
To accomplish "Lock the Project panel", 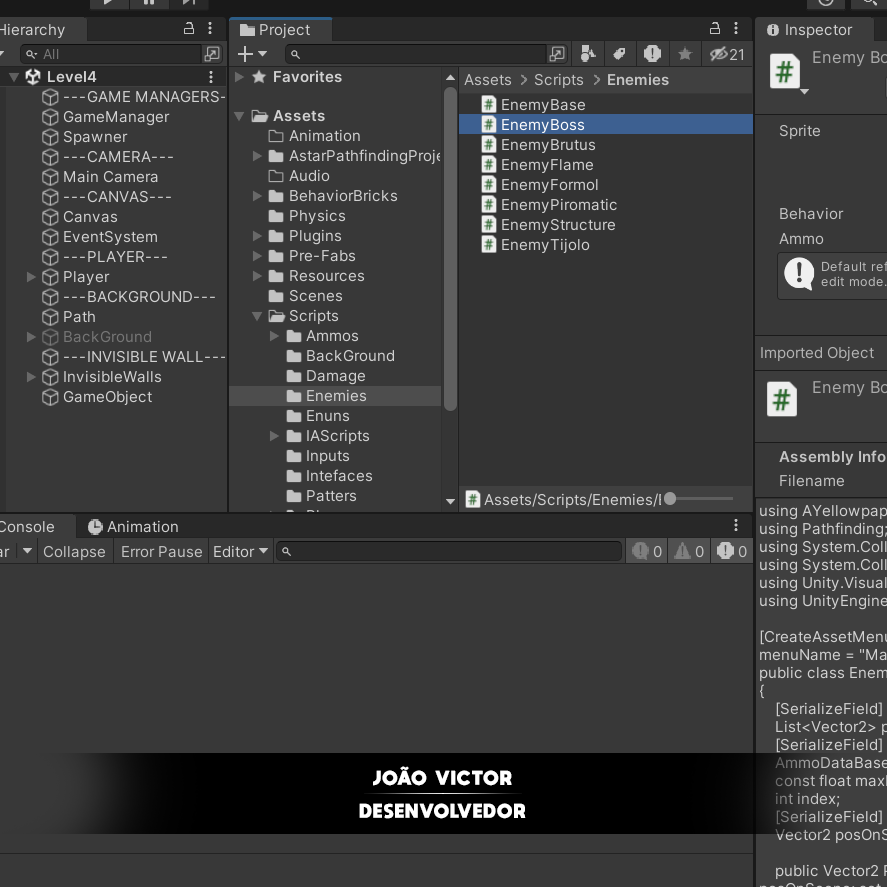I will pos(714,28).
